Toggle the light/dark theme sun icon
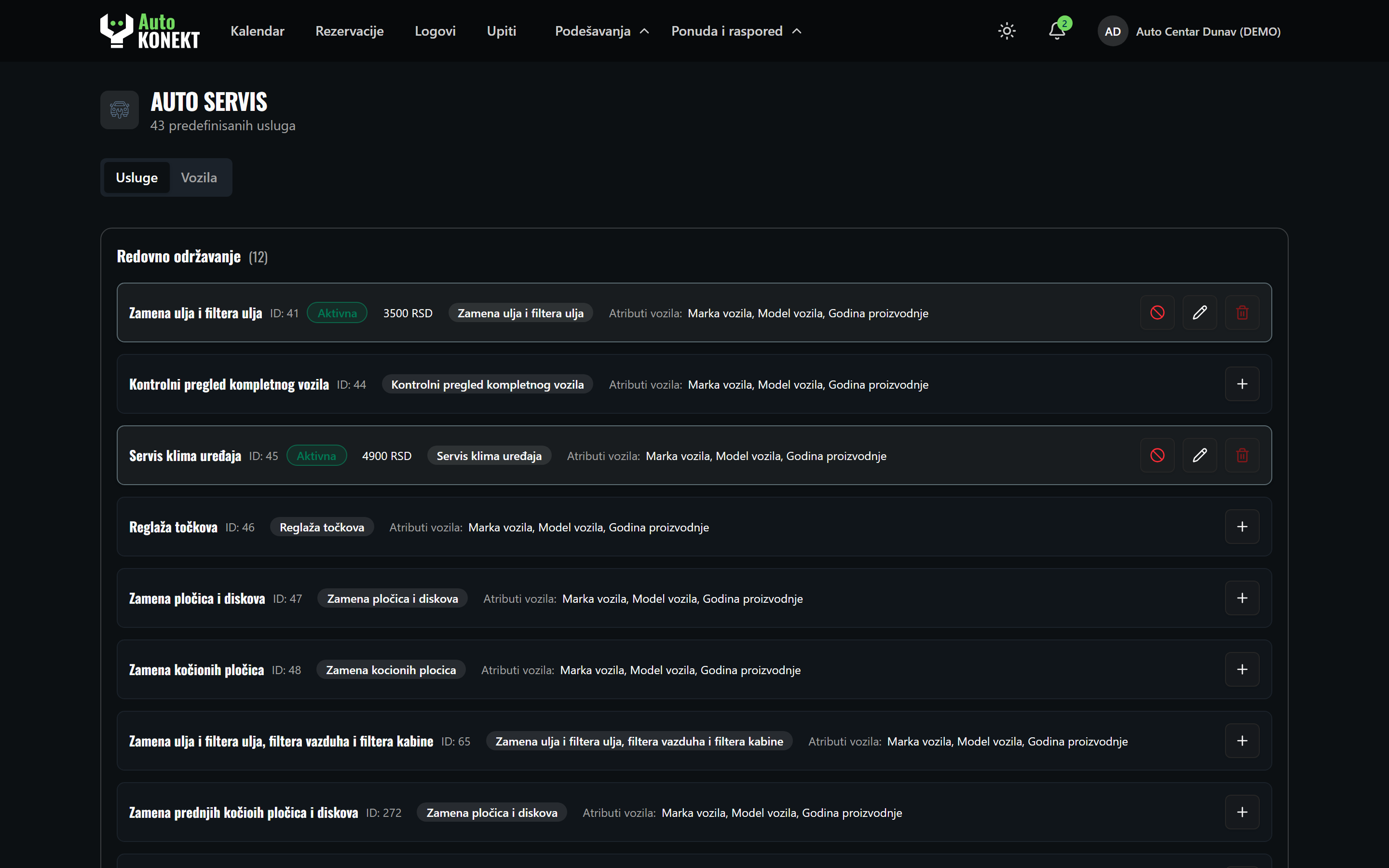Viewport: 1389px width, 868px height. (x=1007, y=31)
